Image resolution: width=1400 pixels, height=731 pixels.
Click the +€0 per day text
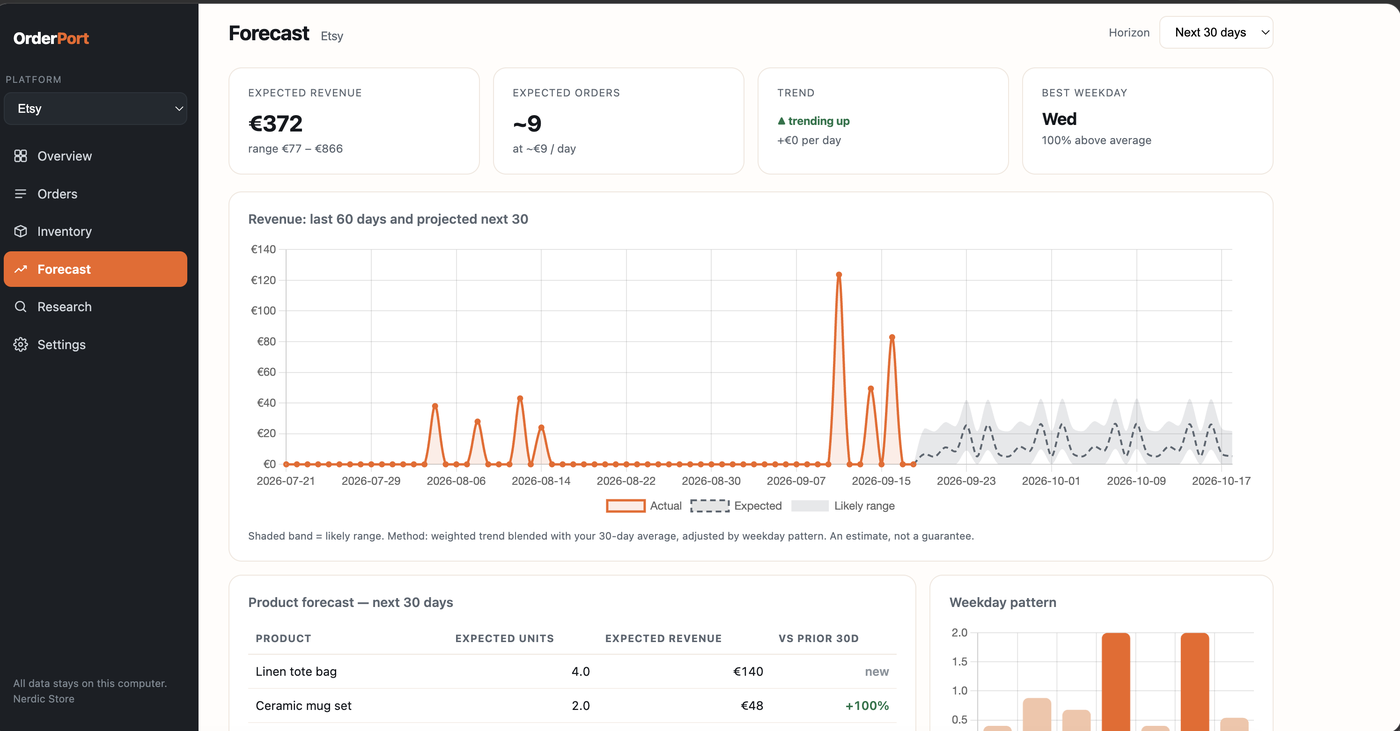[809, 140]
